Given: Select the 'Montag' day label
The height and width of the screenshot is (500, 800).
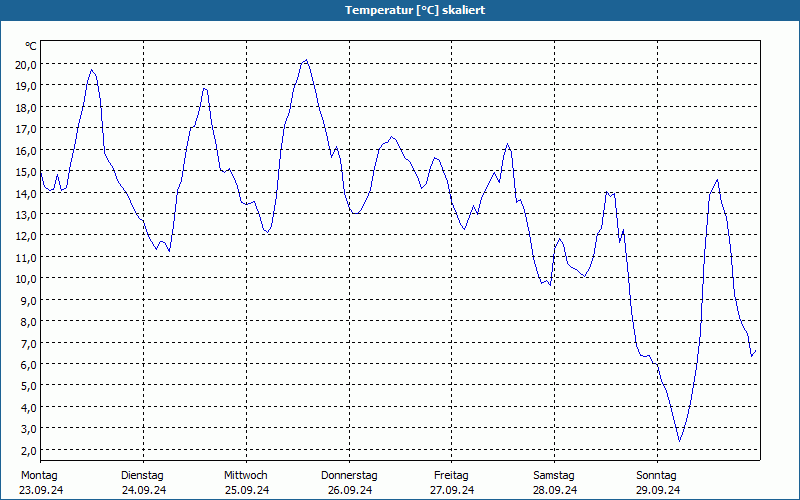Looking at the screenshot, I should (39, 476).
